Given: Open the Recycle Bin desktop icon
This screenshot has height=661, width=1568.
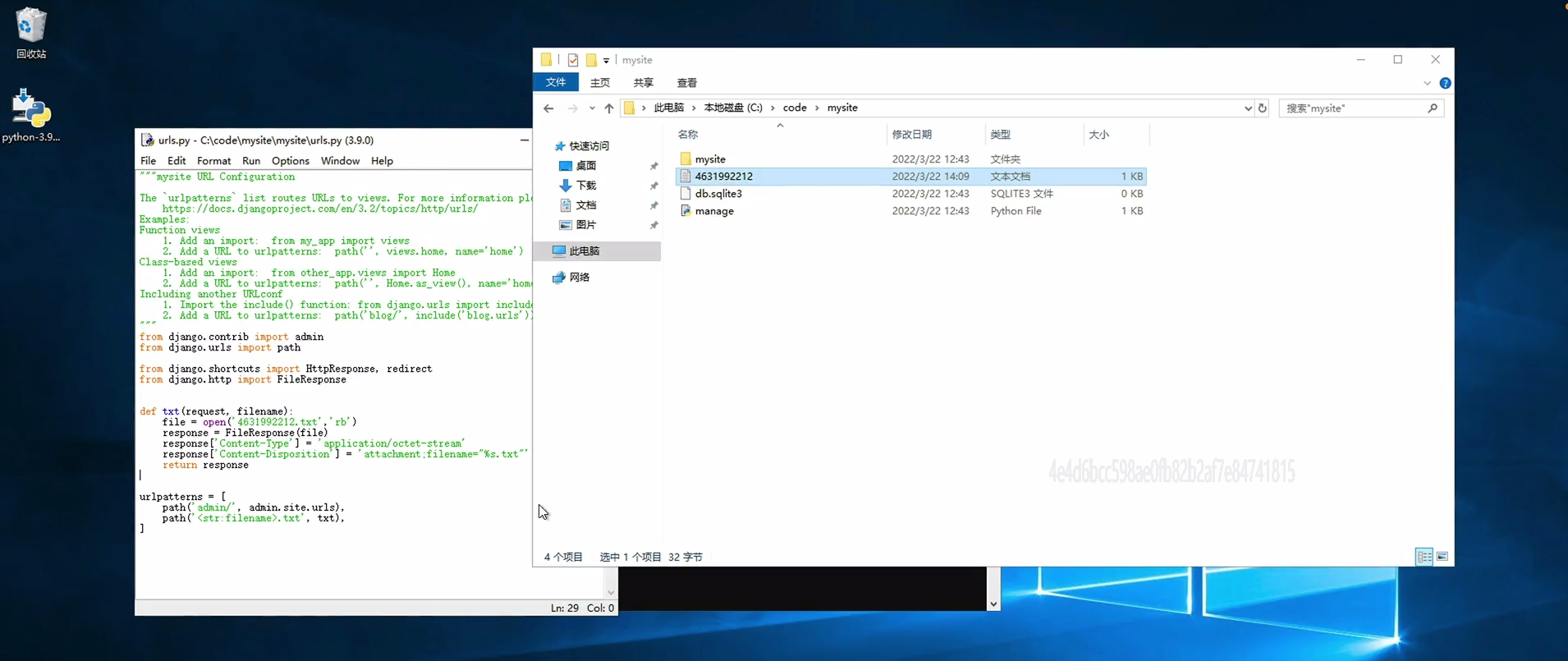Looking at the screenshot, I should (x=30, y=33).
